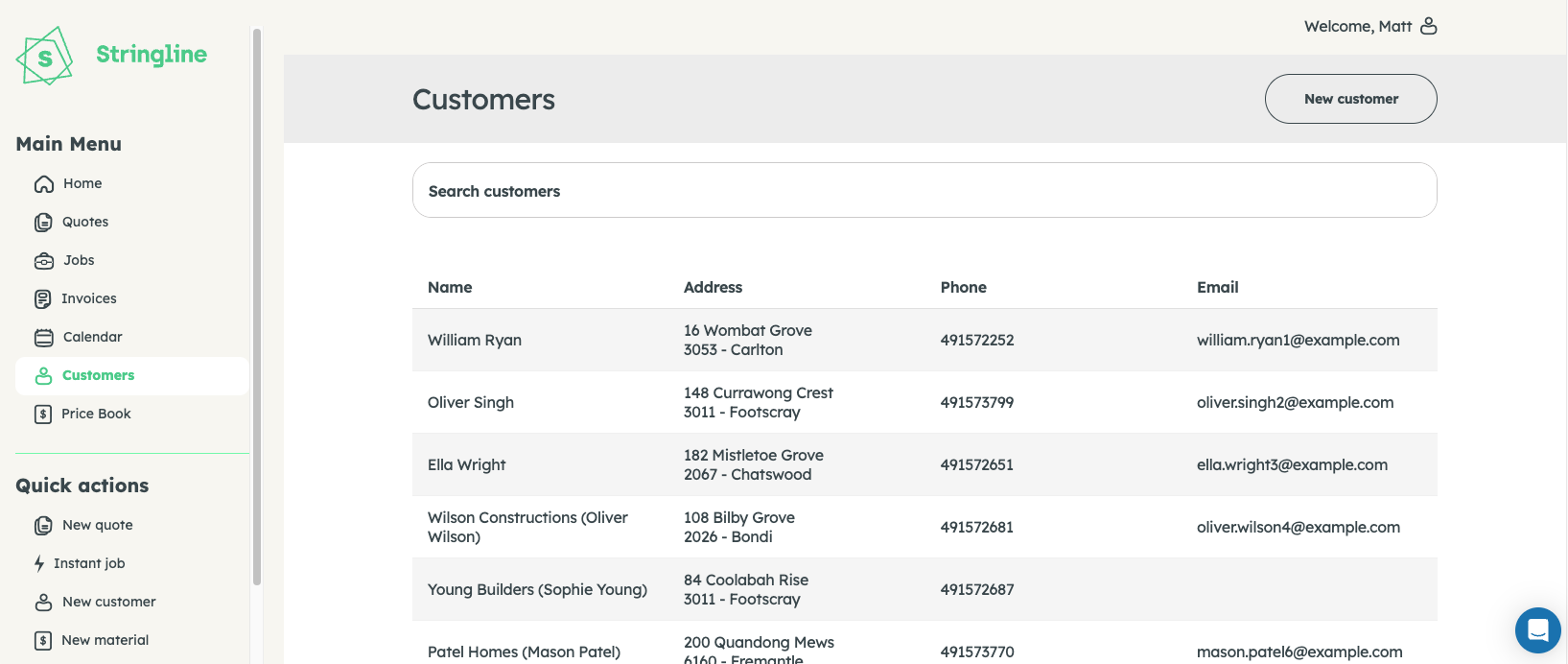Click the Quotes document icon
Viewport: 1568px width, 664px height.
coord(43,223)
